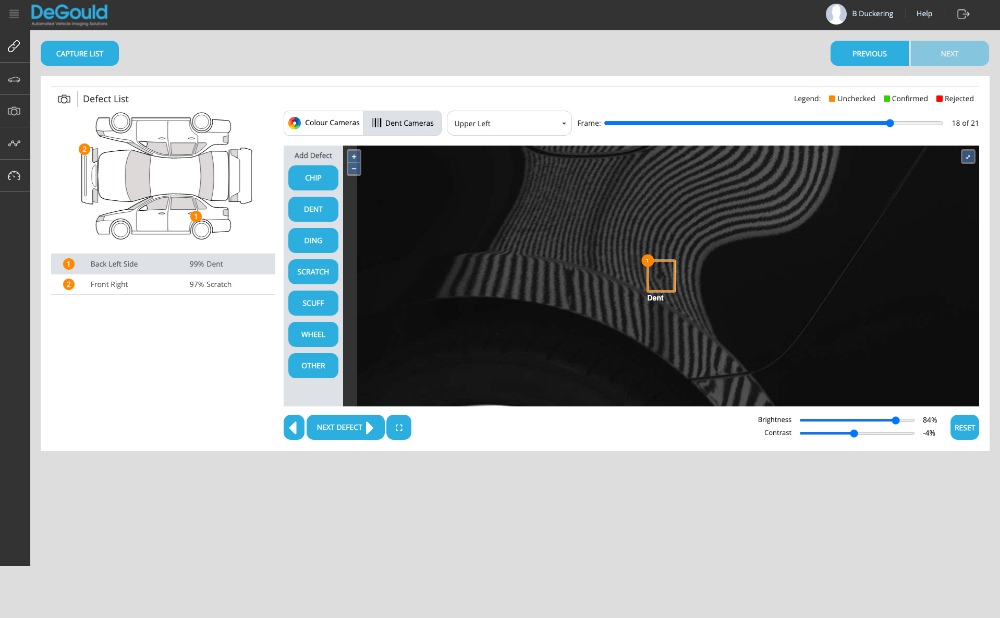Open the hamburger menu
The width and height of the screenshot is (1000, 618).
tap(14, 14)
